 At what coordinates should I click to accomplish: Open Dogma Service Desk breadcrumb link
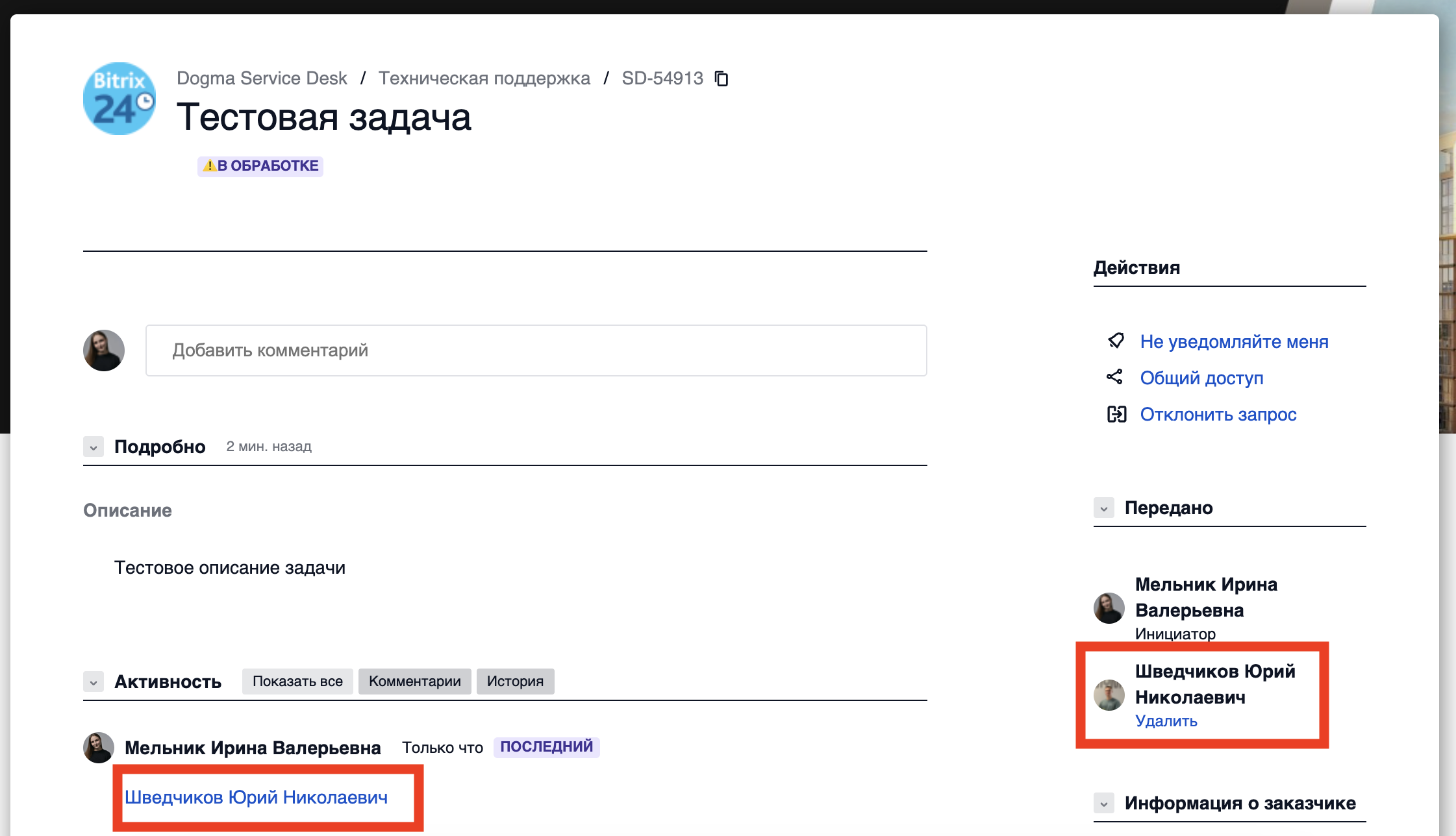[x=262, y=79]
